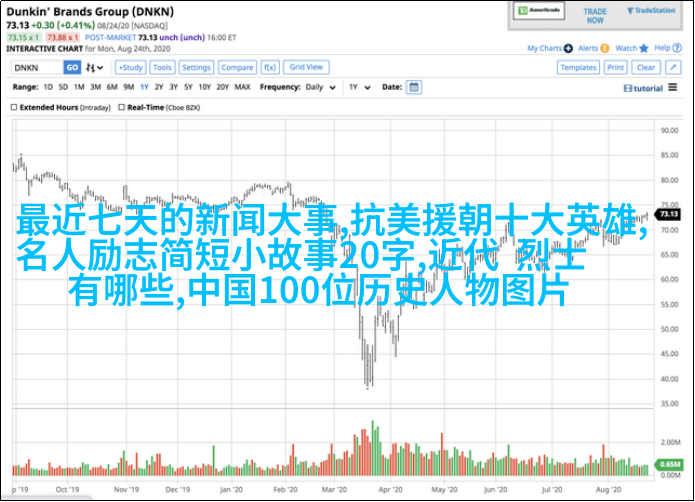Click the Help question mark icon

tap(677, 48)
